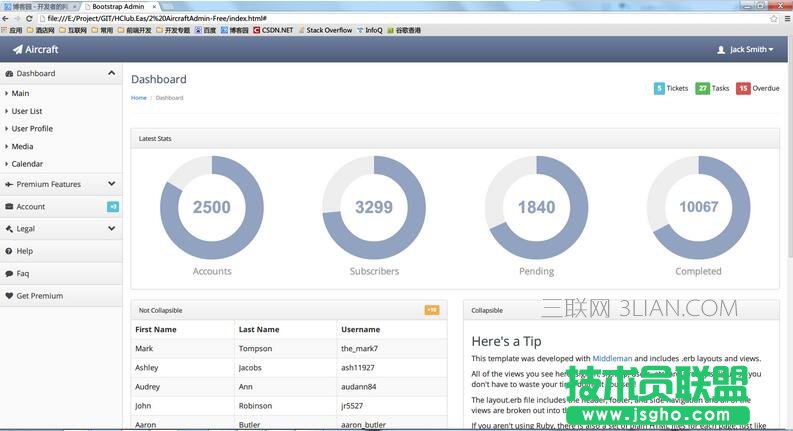
Task: Click the username the_mark7 cell
Action: pos(360,349)
